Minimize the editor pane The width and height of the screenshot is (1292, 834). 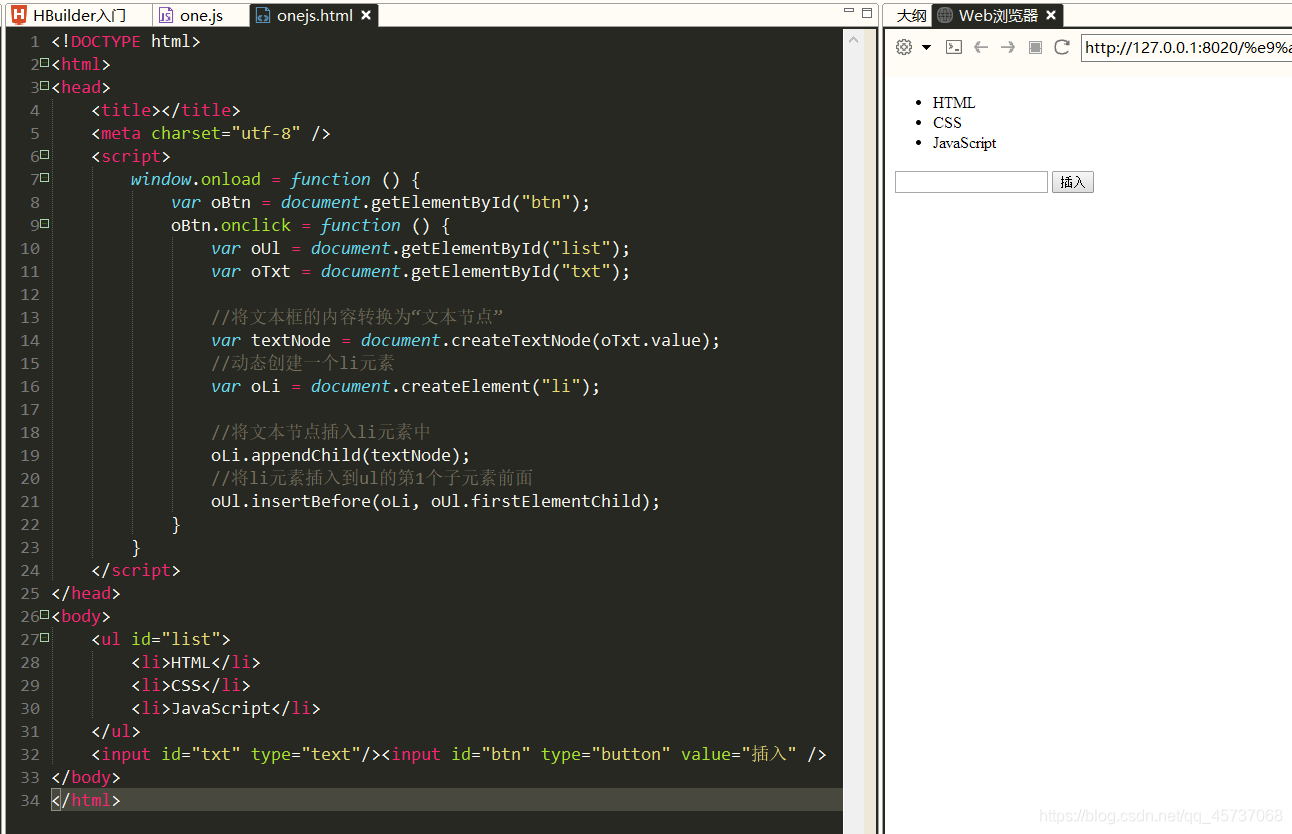pyautogui.click(x=849, y=11)
